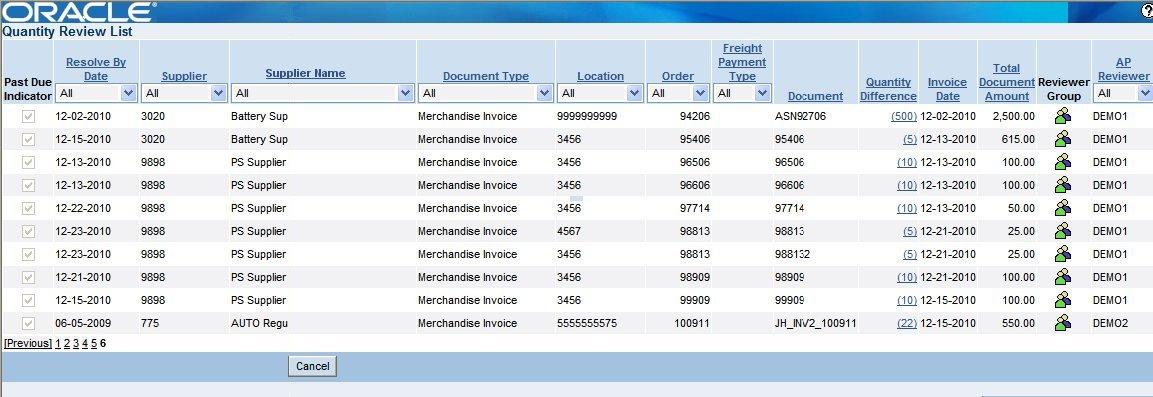1153x397 pixels.
Task: Sort by Document column header
Action: click(x=815, y=96)
